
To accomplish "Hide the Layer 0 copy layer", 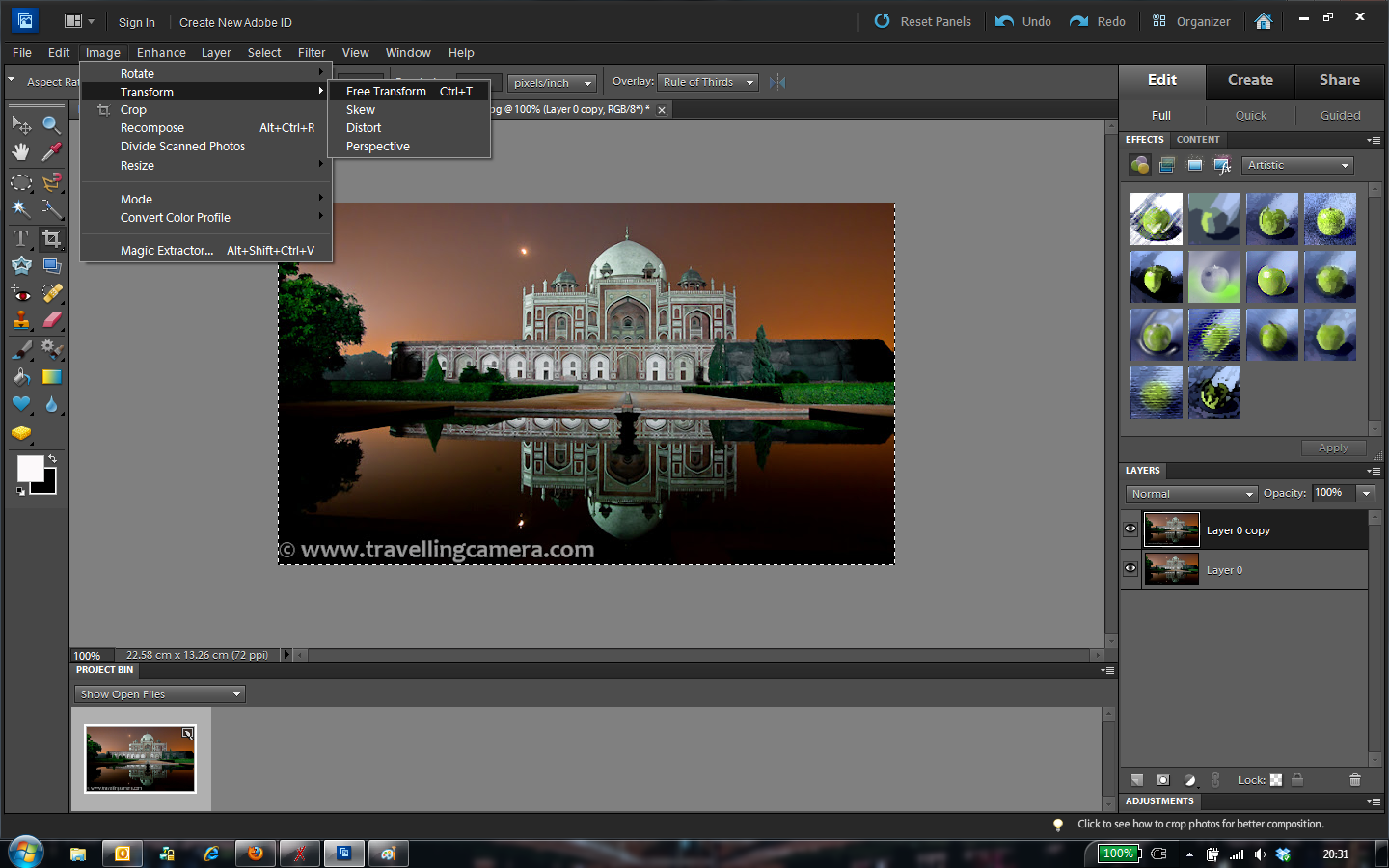I will point(1130,529).
